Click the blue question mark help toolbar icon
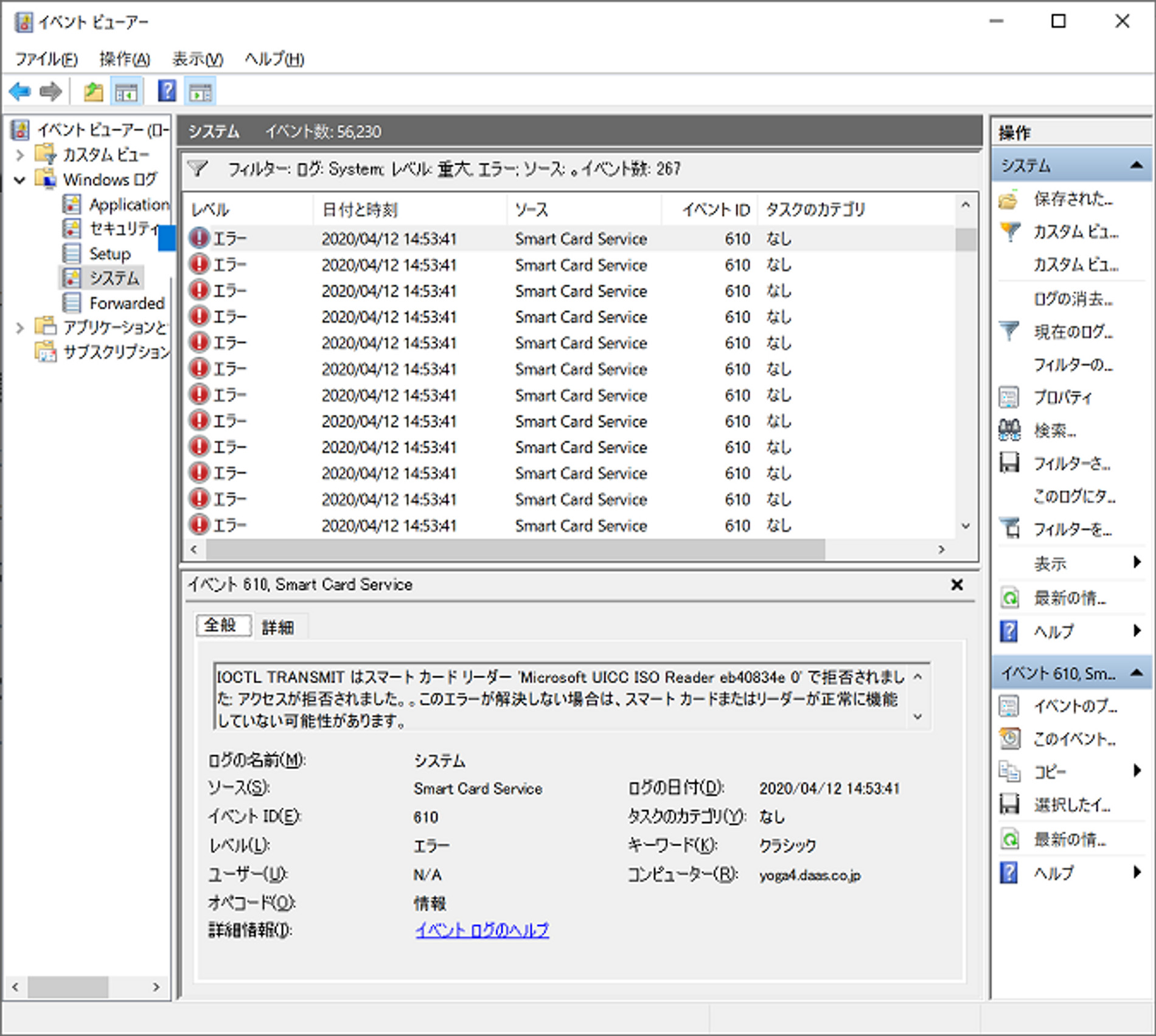 (x=167, y=92)
